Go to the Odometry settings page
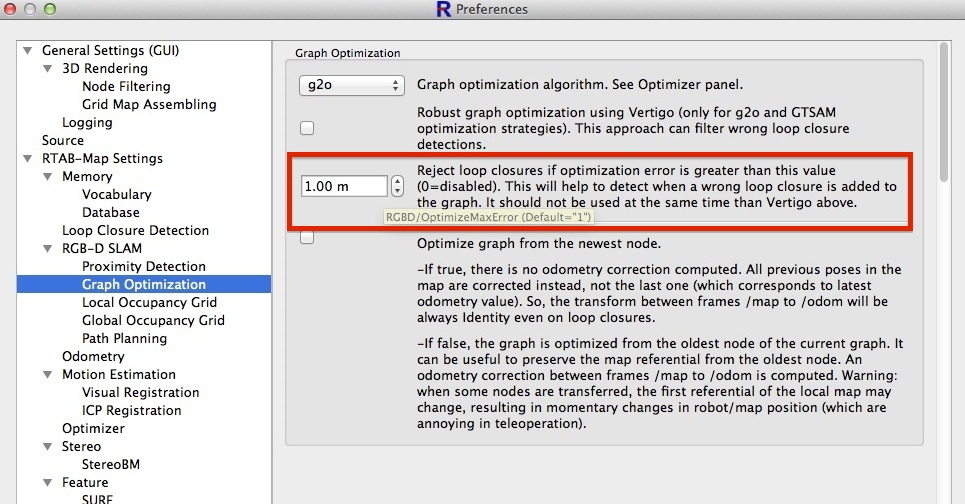 93,356
